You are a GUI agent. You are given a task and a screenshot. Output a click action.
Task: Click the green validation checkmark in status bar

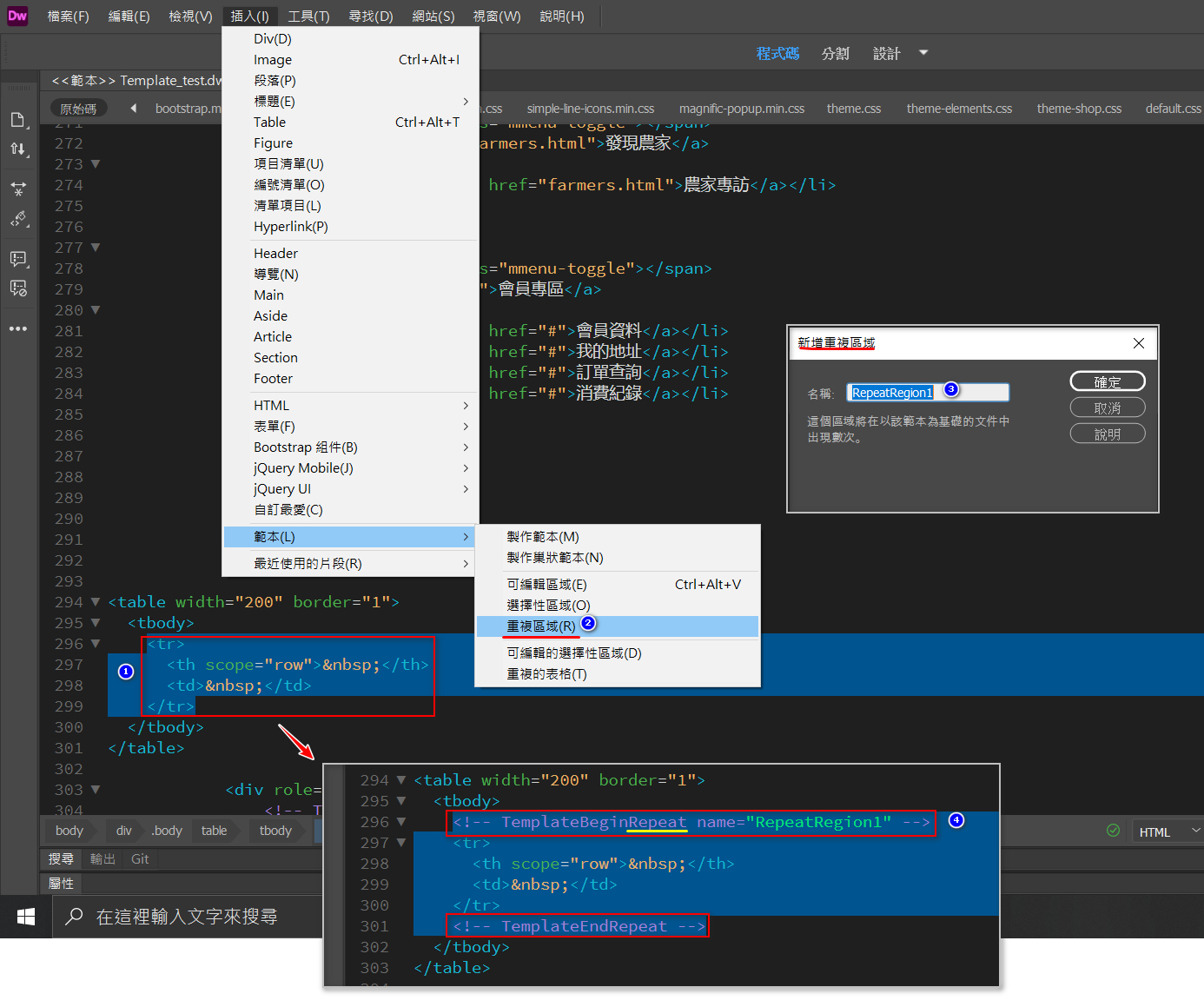click(x=1113, y=831)
